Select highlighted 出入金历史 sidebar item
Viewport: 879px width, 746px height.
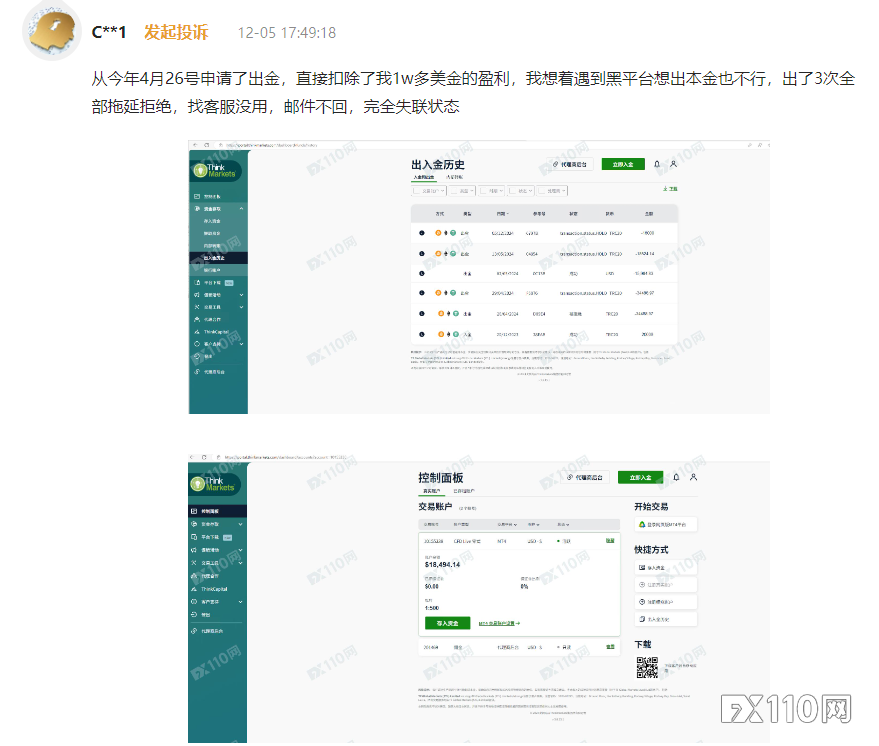[x=218, y=258]
